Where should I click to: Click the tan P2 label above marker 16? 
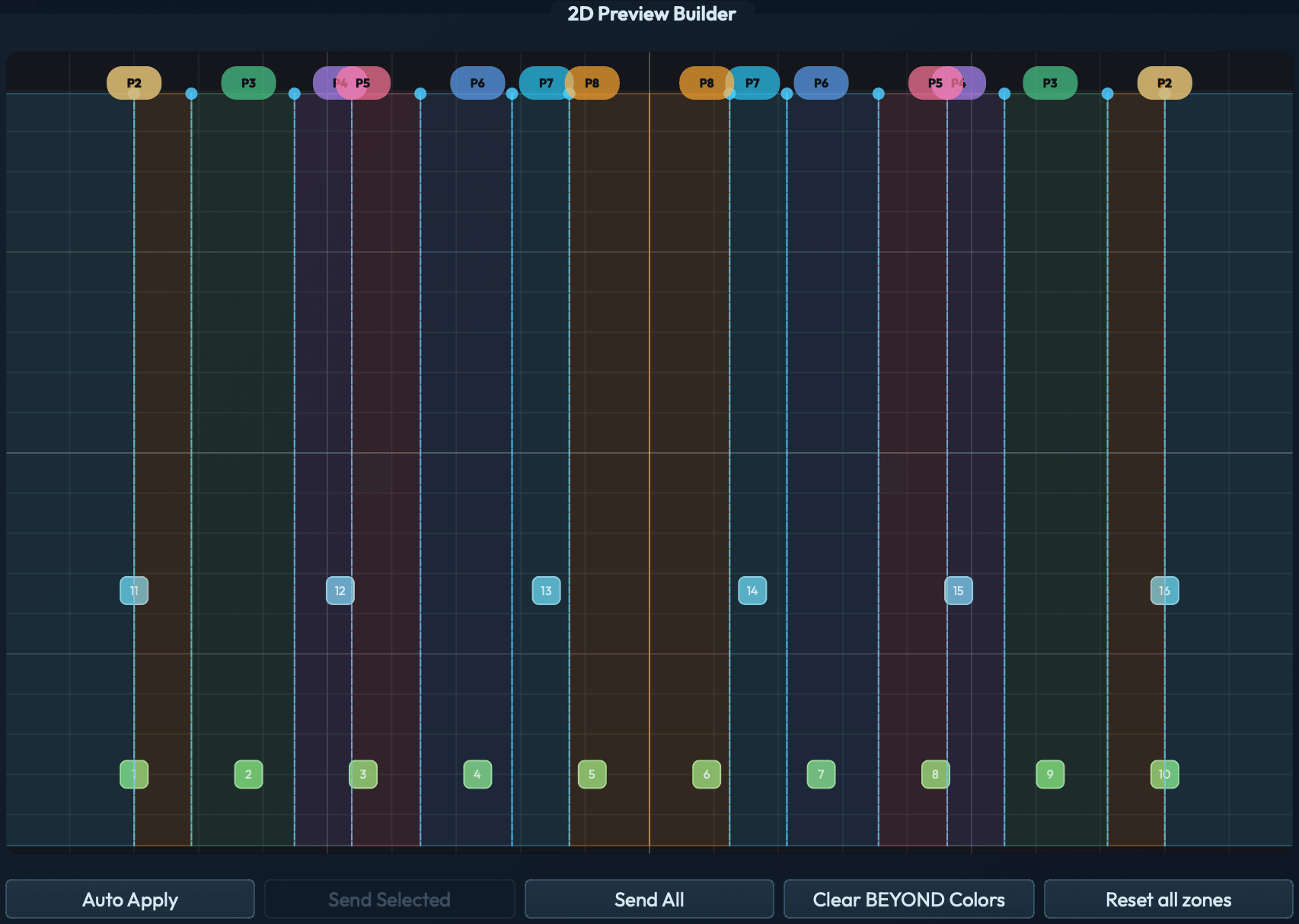(1164, 83)
